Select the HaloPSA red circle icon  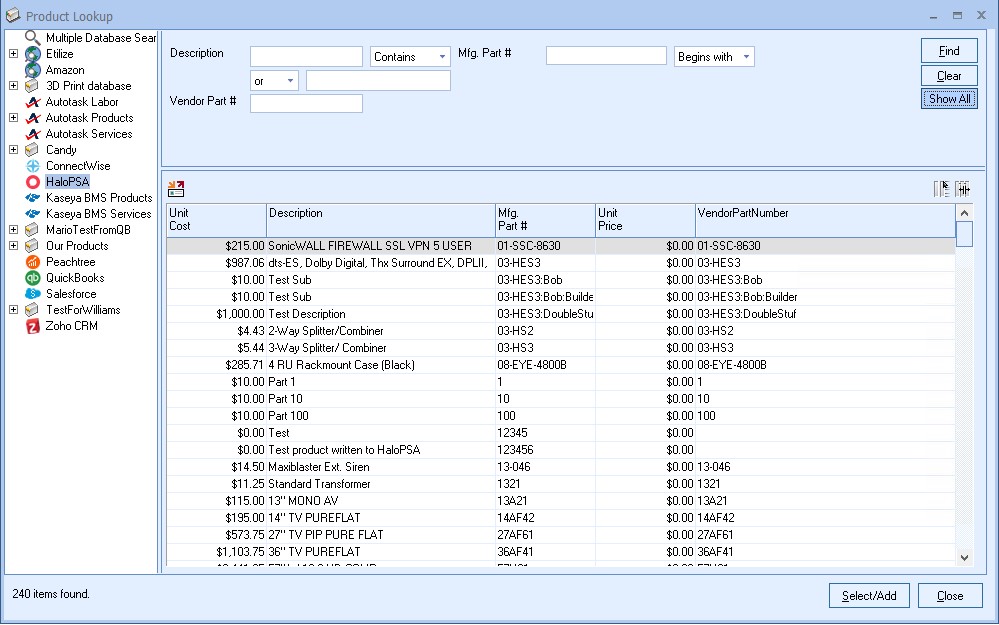[33, 182]
